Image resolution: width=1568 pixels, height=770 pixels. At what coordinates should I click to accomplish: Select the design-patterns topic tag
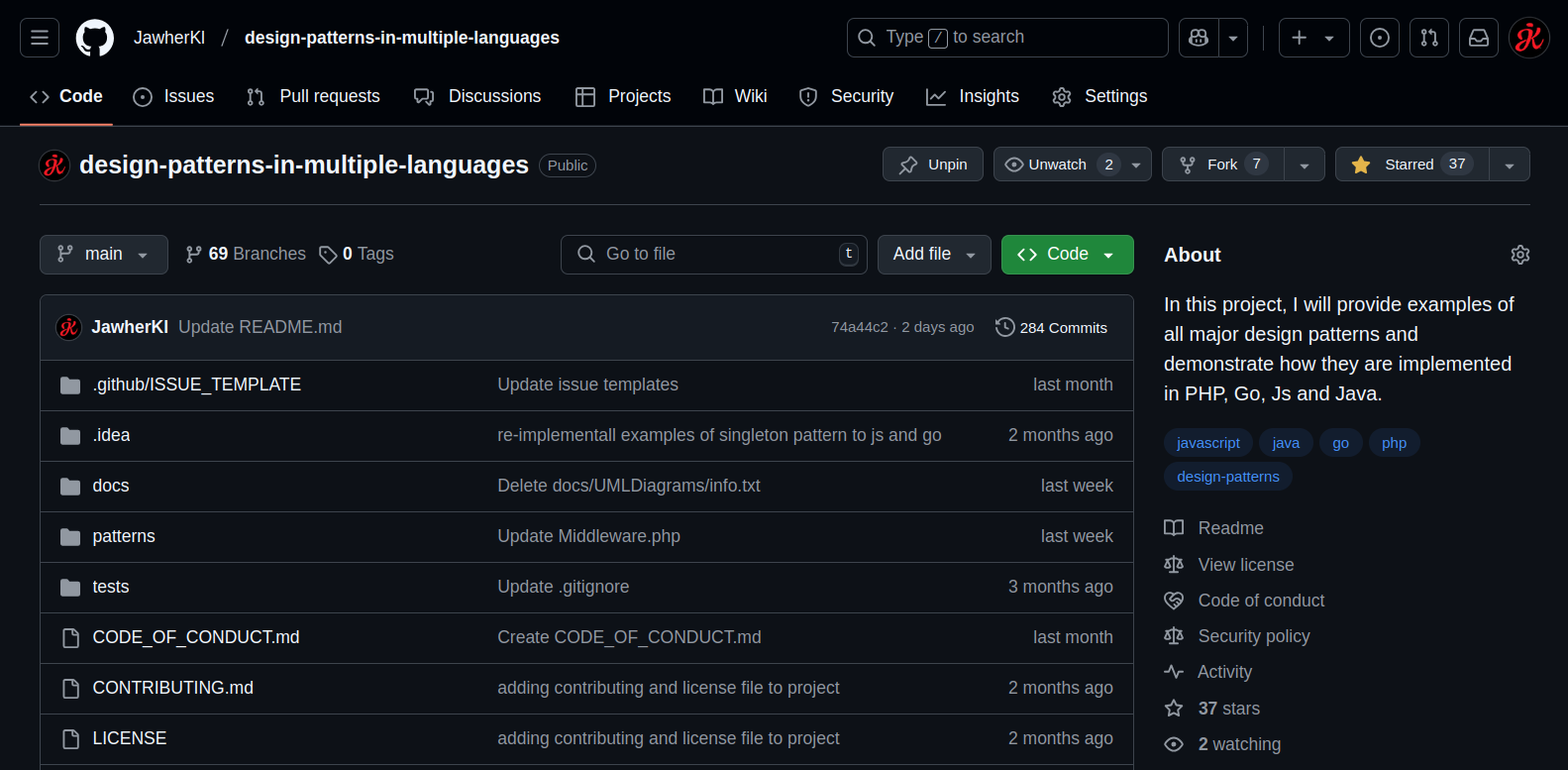[1227, 477]
